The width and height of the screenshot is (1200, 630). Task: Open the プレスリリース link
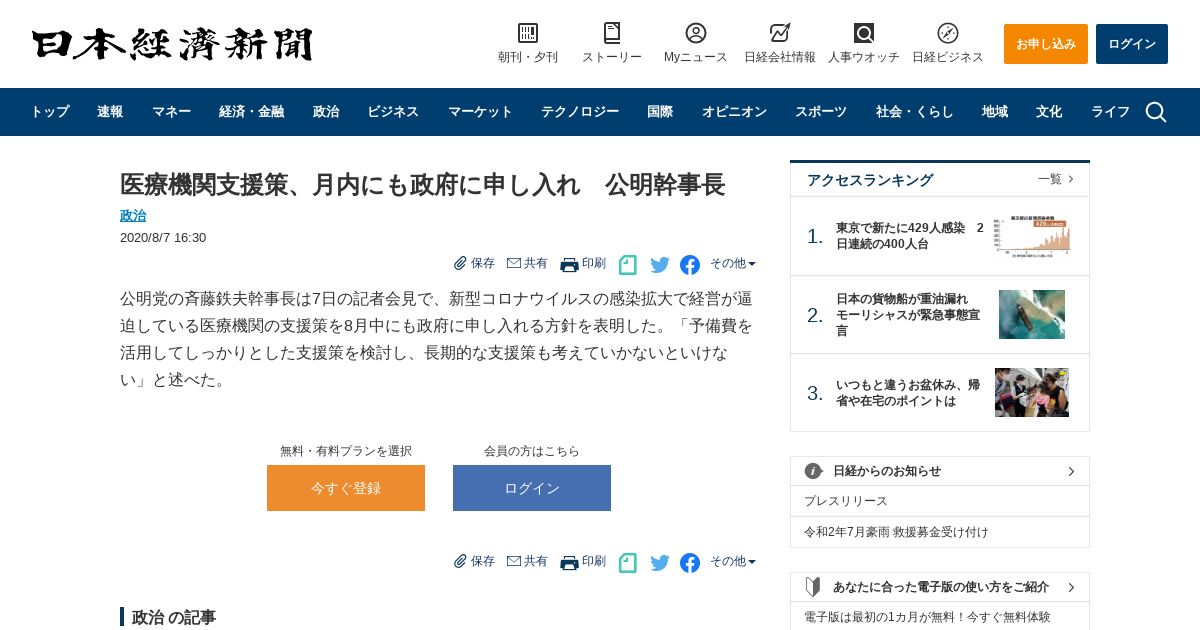point(846,501)
